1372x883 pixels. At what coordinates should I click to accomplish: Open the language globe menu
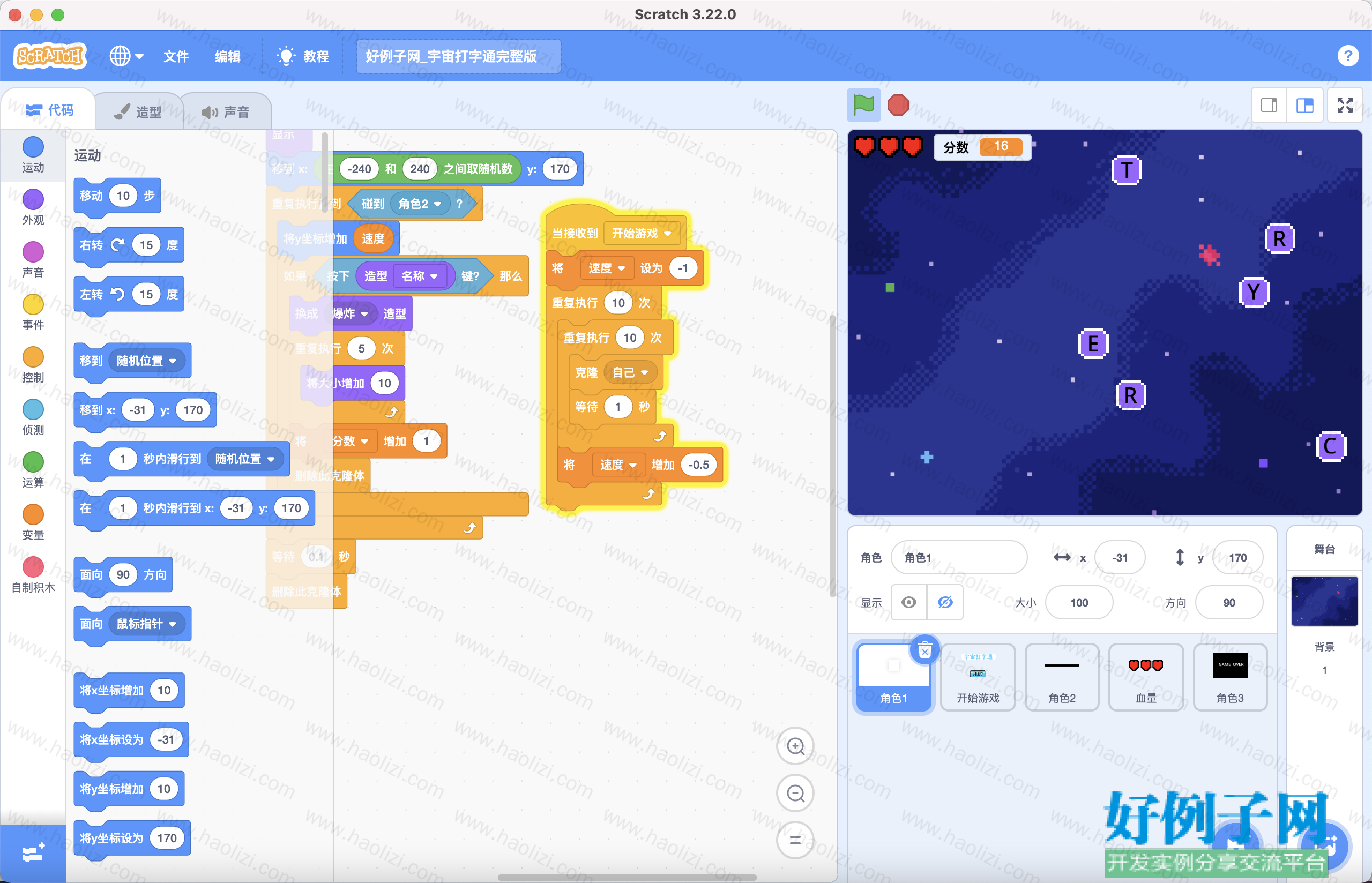pyautogui.click(x=126, y=56)
